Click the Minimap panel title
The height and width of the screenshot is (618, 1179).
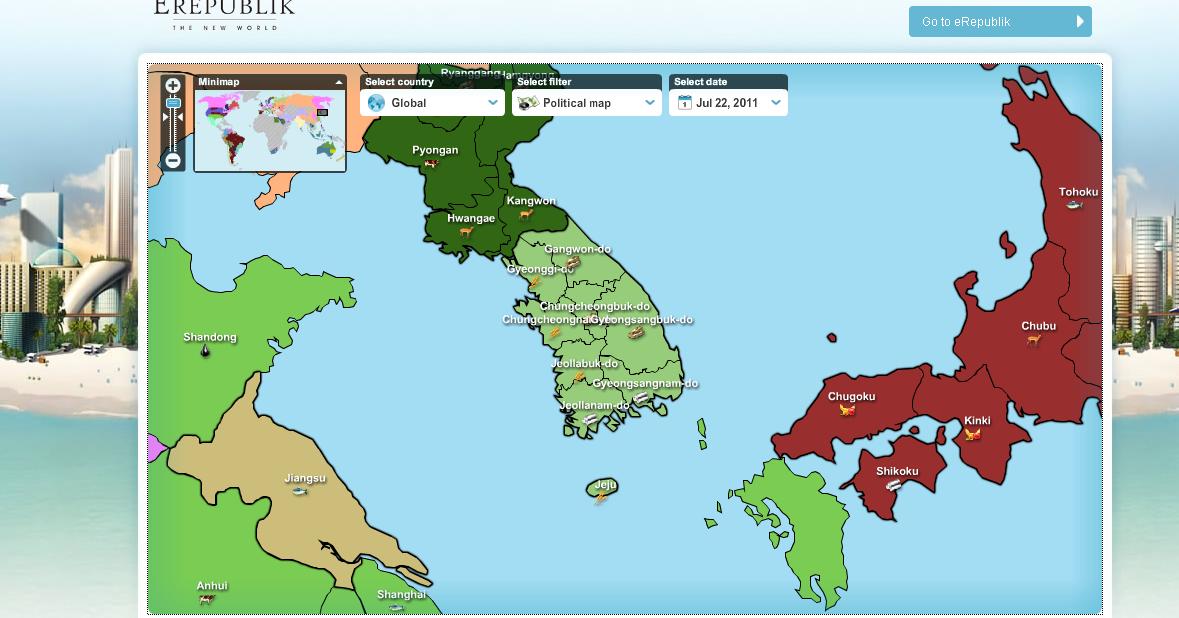[x=219, y=82]
